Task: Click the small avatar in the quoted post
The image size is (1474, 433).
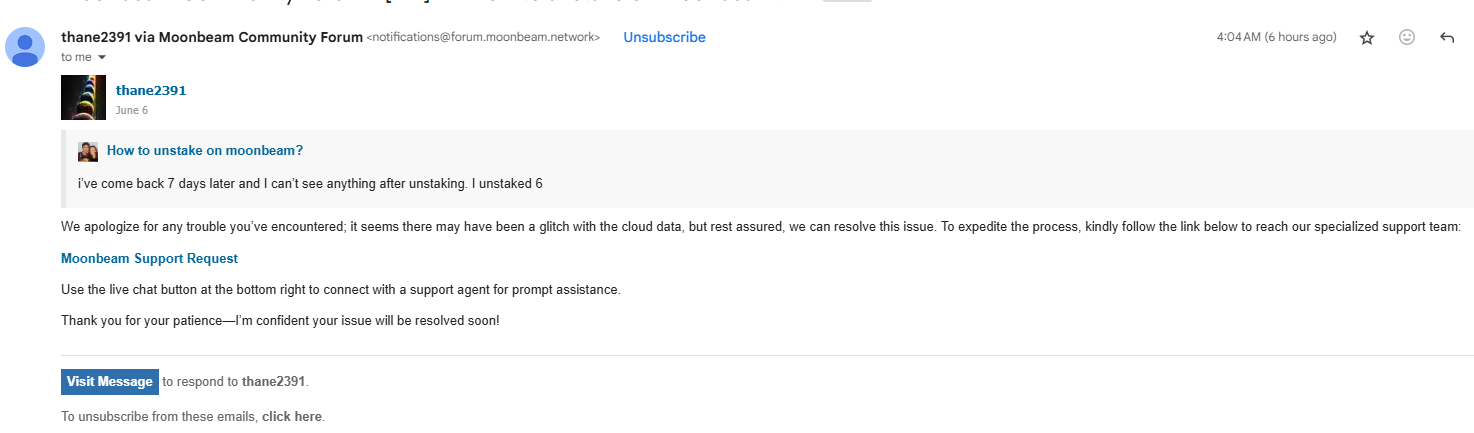Action: point(88,151)
